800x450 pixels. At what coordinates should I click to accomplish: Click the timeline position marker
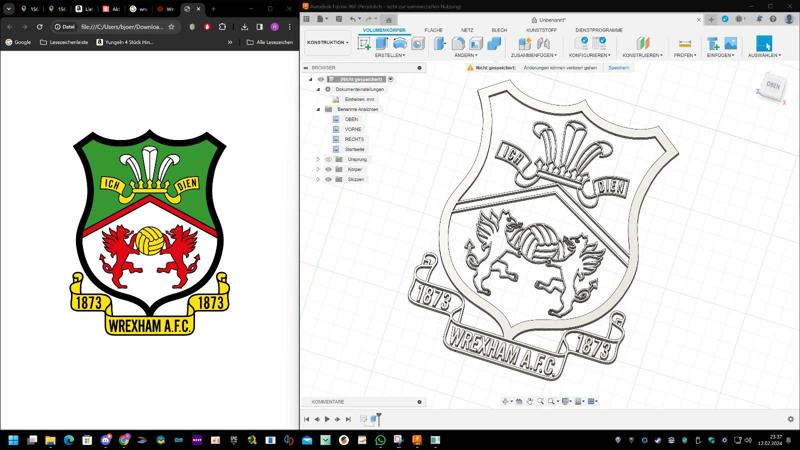coord(379,419)
